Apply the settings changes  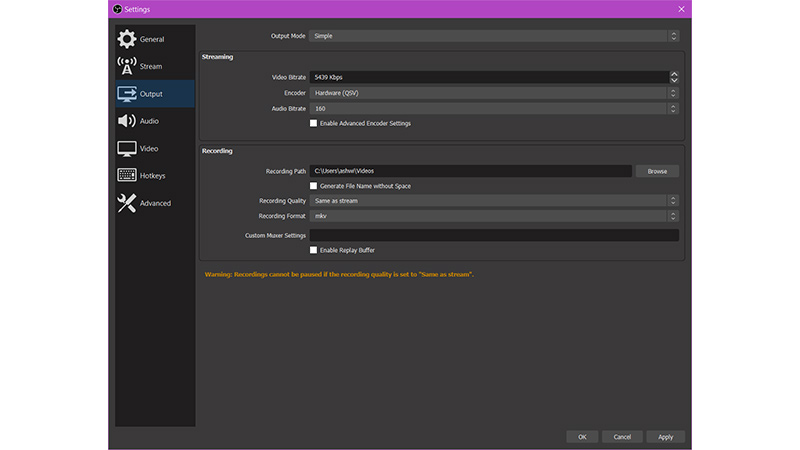[x=665, y=437]
